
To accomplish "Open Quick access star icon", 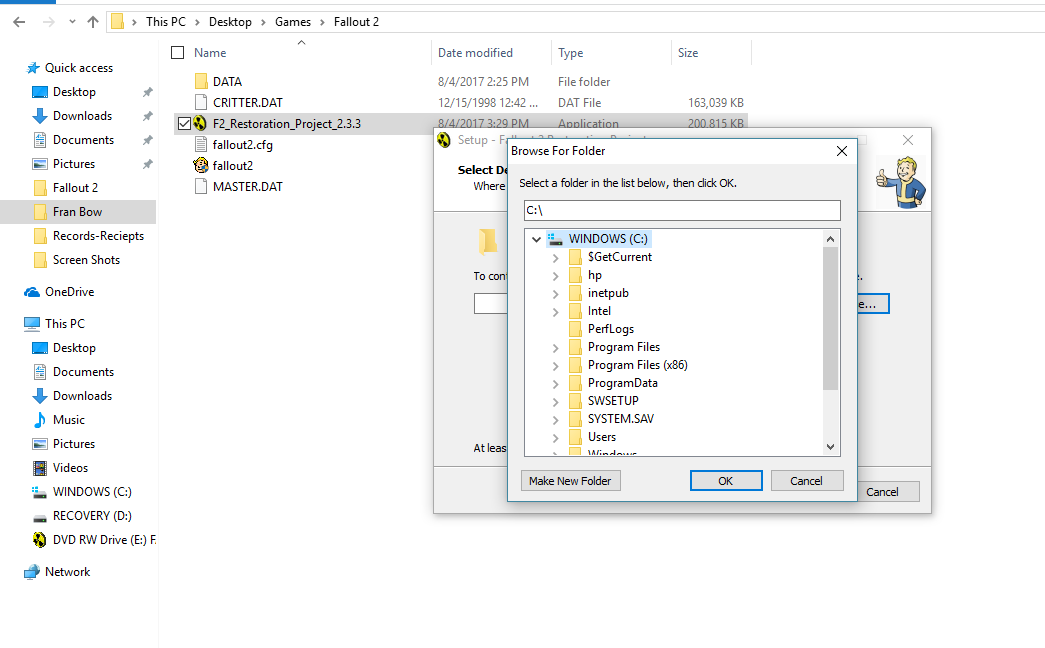I will (x=33, y=68).
